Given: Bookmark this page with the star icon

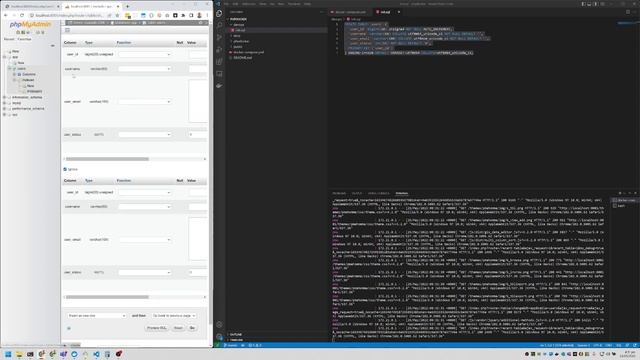Looking at the screenshot, I should pyautogui.click(x=117, y=15).
